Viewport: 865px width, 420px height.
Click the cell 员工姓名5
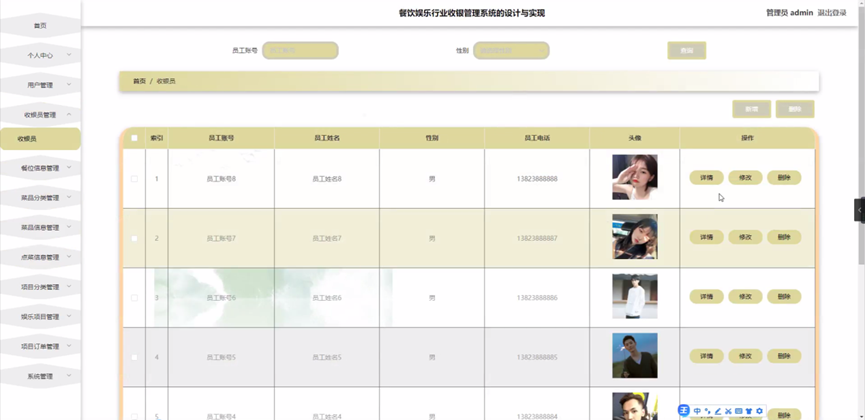(327, 358)
